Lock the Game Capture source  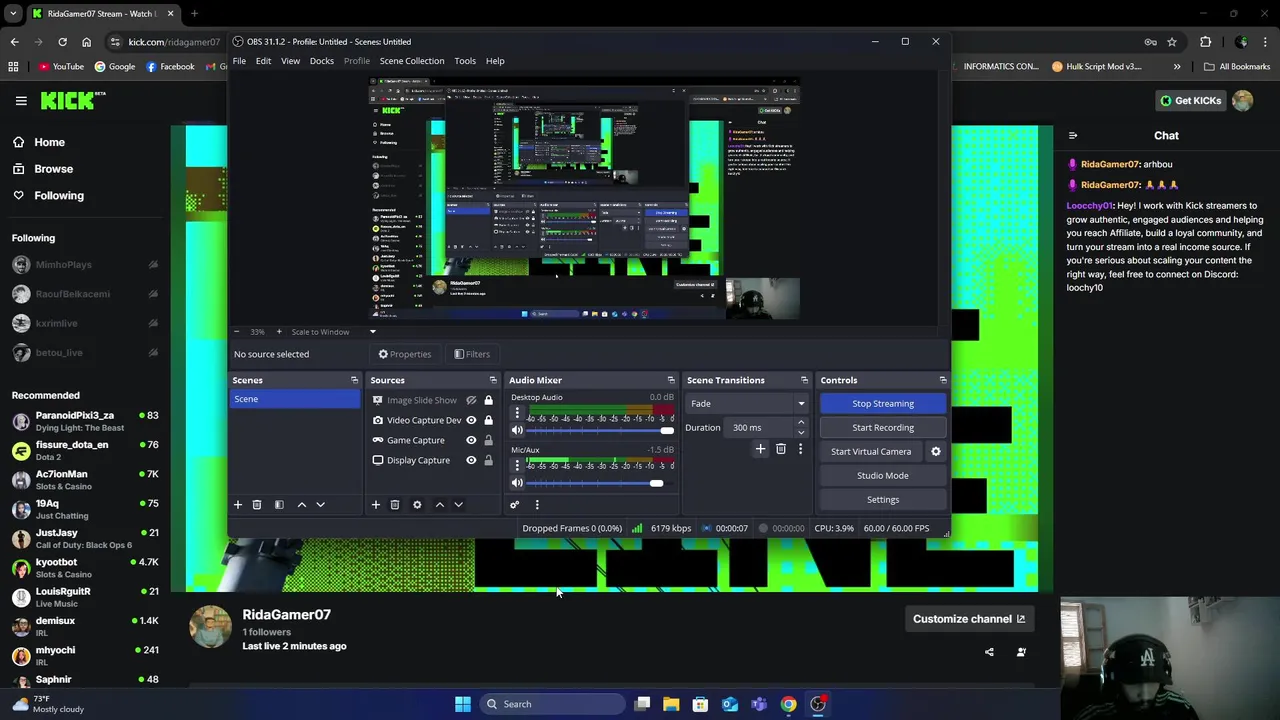[488, 440]
